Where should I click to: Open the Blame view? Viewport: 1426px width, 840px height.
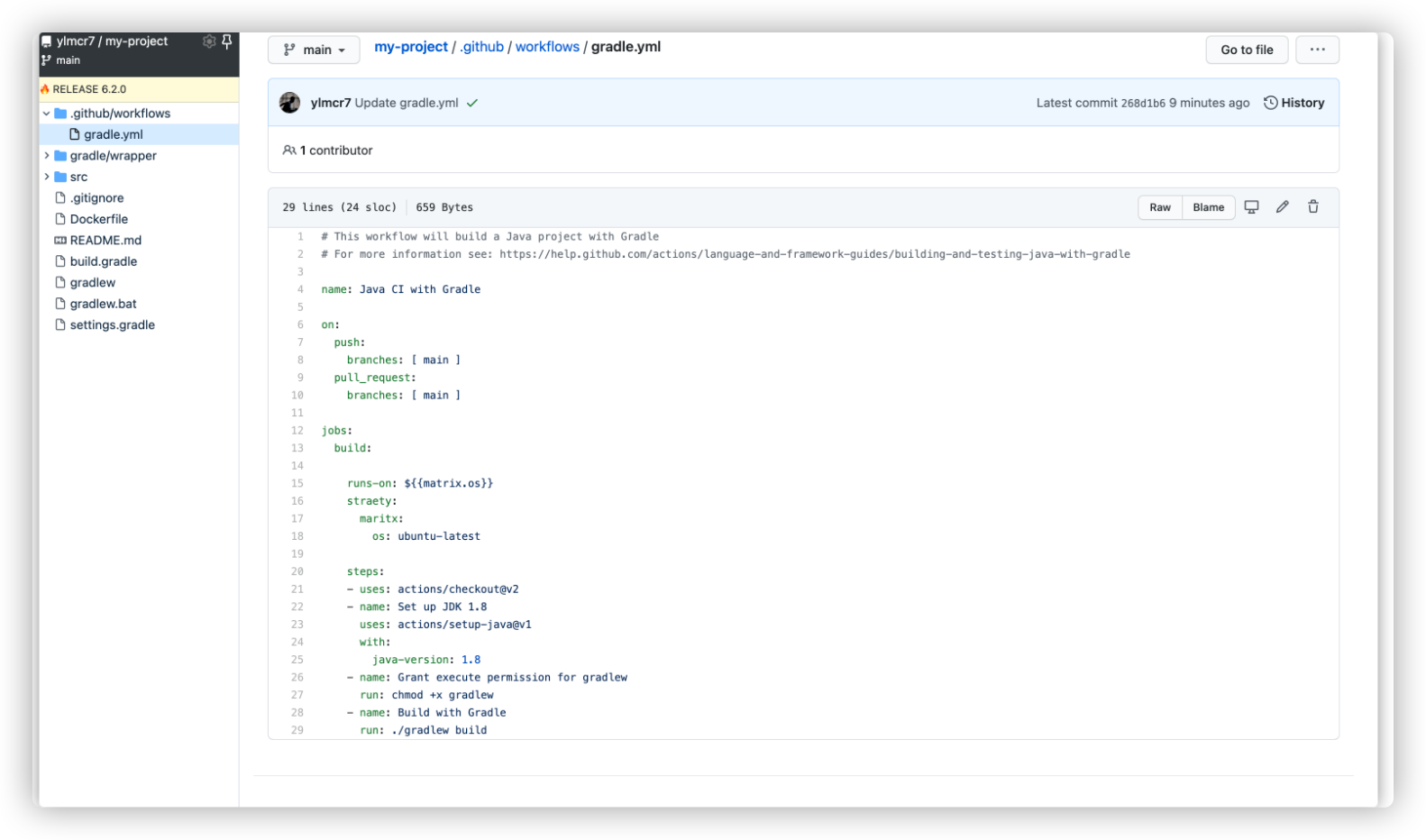click(x=1208, y=207)
